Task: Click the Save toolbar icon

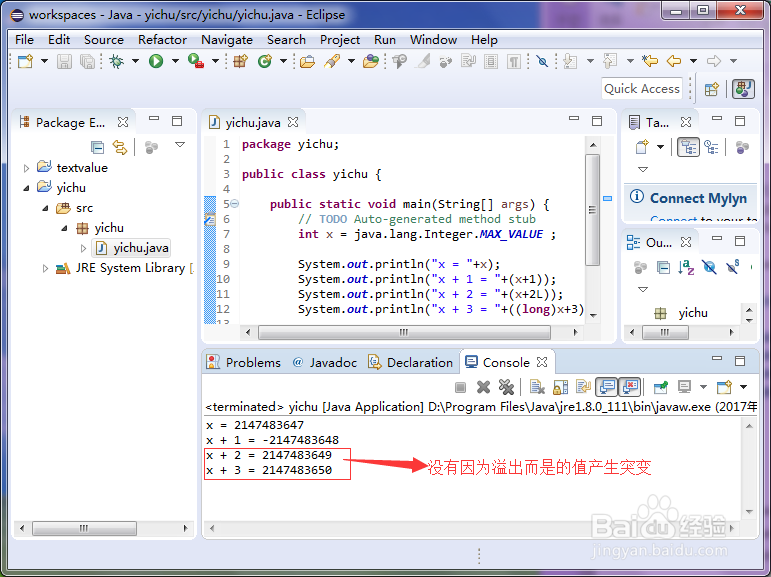Action: coord(64,61)
